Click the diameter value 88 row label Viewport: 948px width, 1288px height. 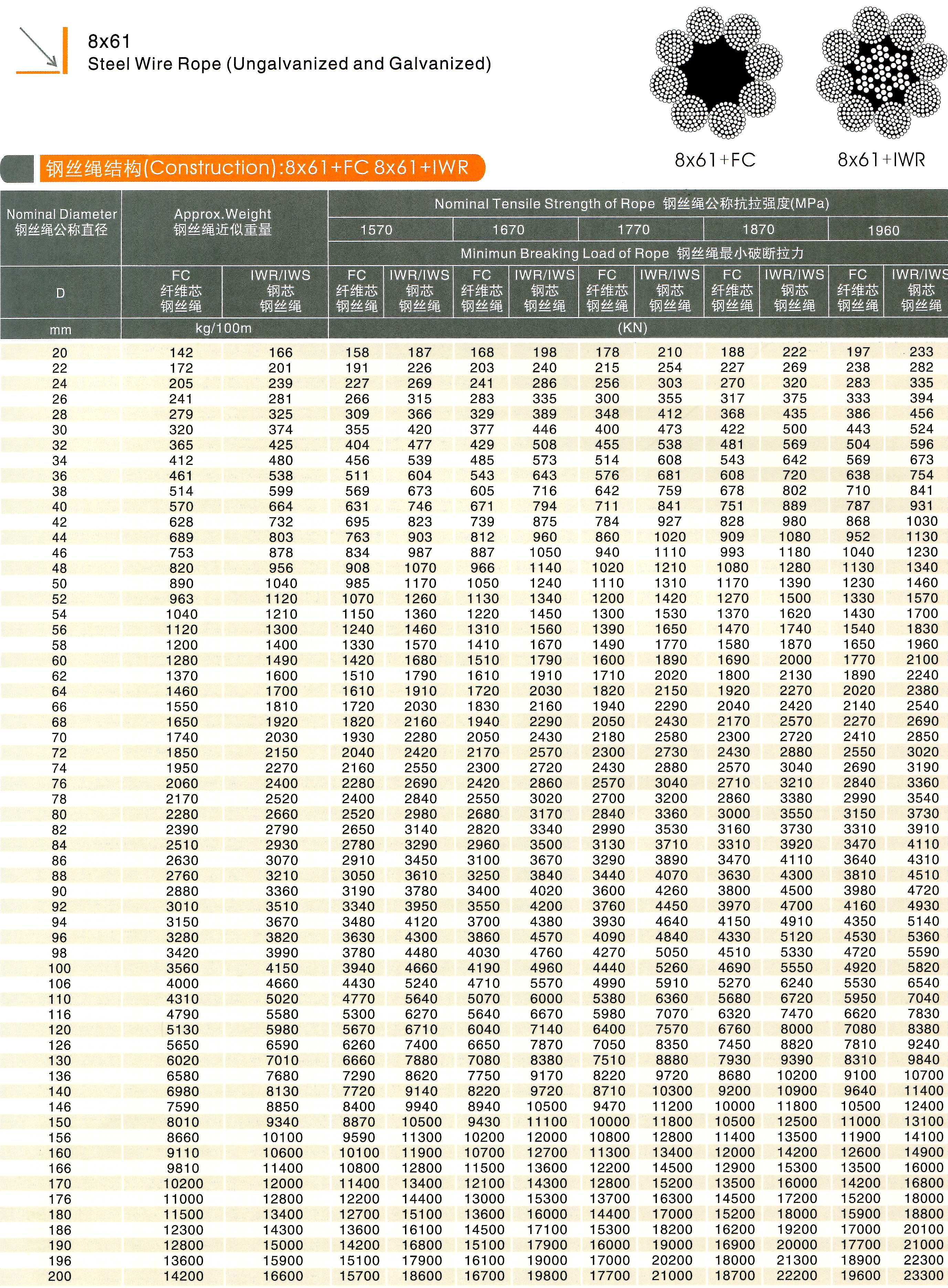click(x=60, y=876)
